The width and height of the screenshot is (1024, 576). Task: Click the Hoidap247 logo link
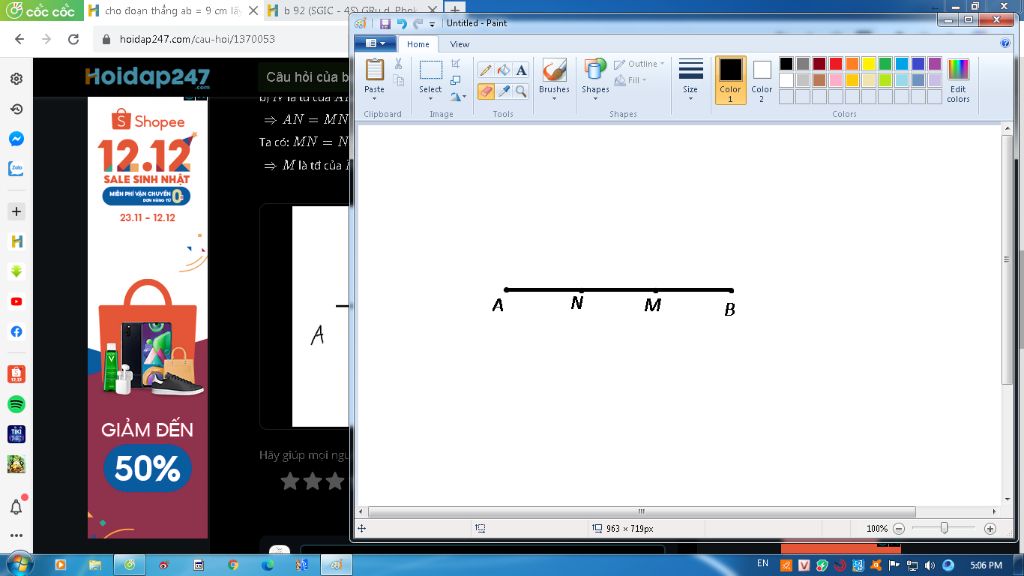(x=147, y=78)
